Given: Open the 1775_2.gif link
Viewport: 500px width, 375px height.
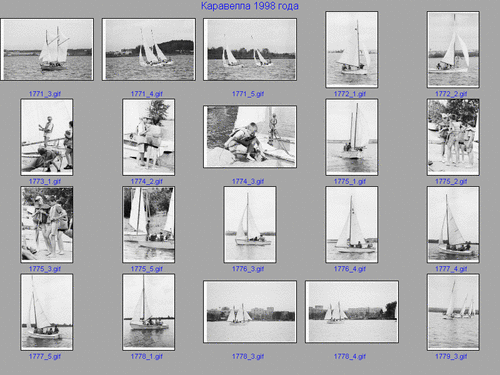Looking at the screenshot, I should point(451,181).
